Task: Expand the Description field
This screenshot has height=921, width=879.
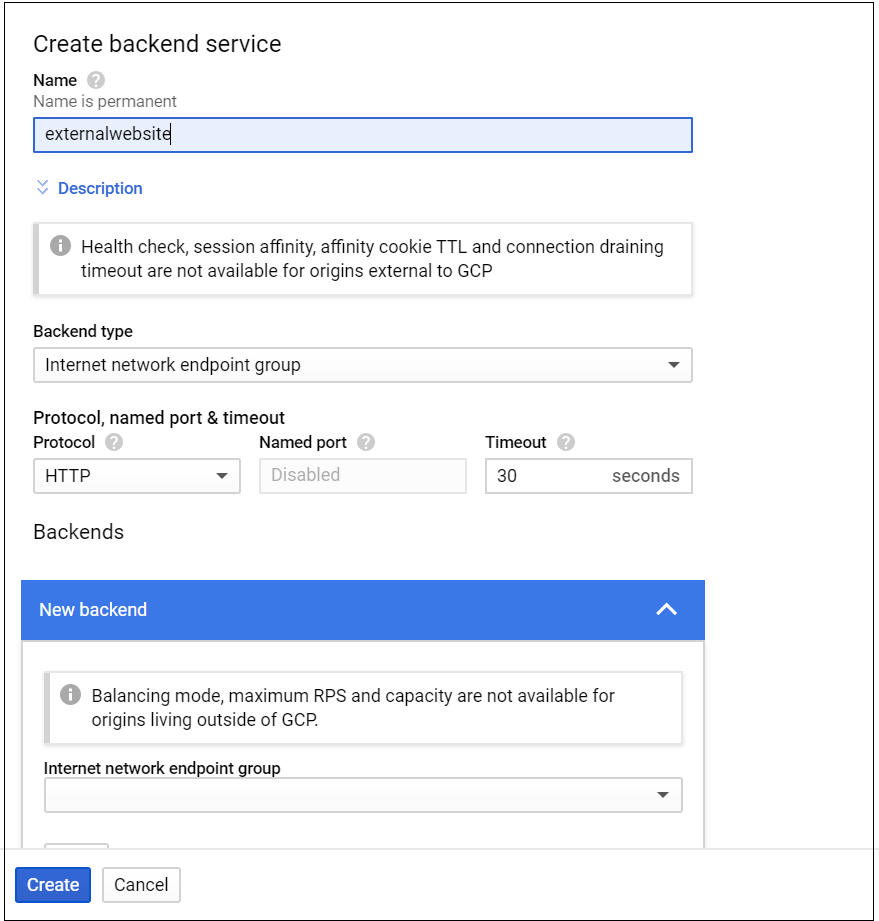Action: coord(88,187)
